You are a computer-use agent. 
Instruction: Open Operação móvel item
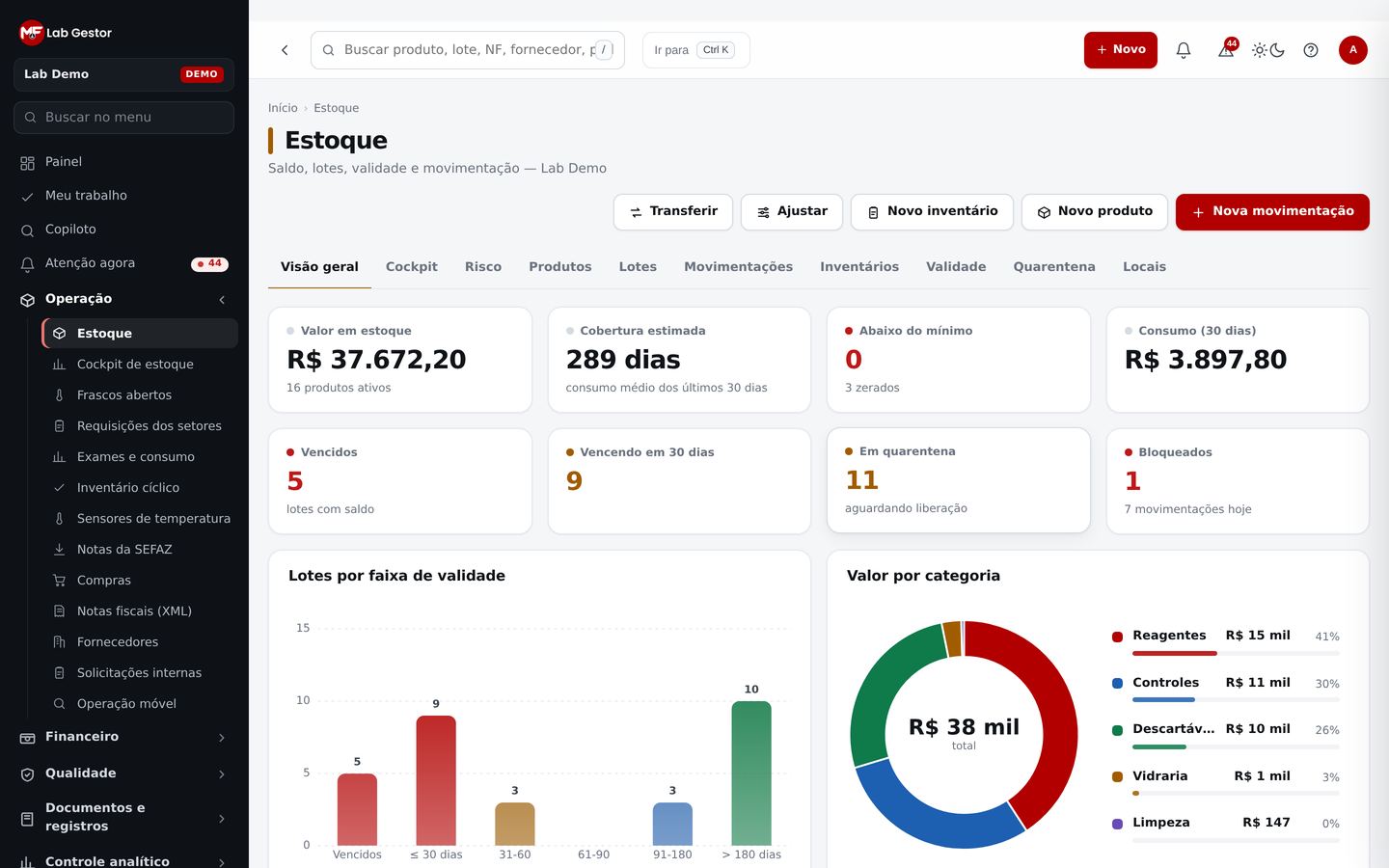coord(140,704)
